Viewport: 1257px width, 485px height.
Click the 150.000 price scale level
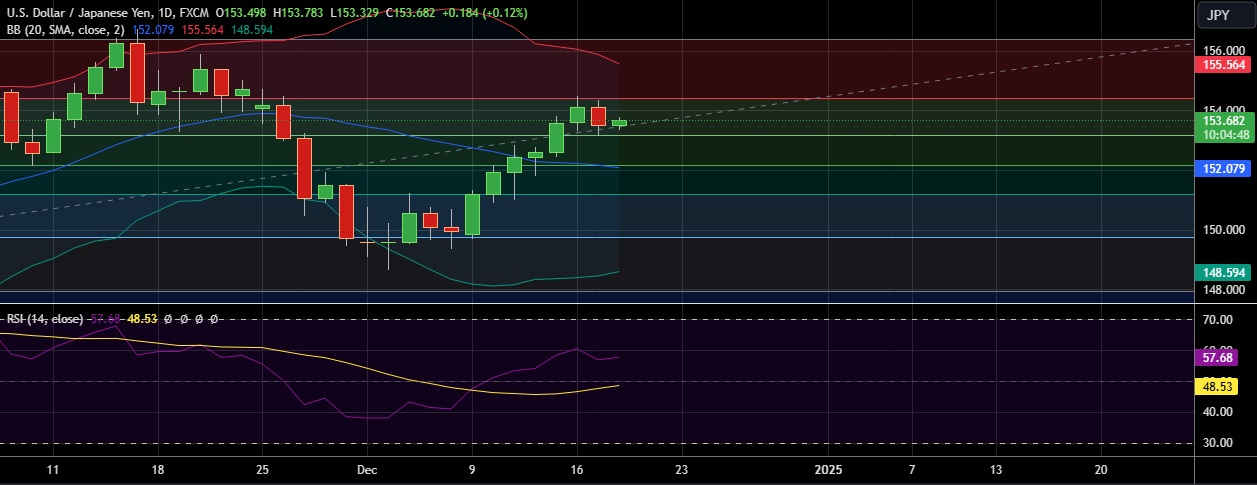(x=1222, y=230)
